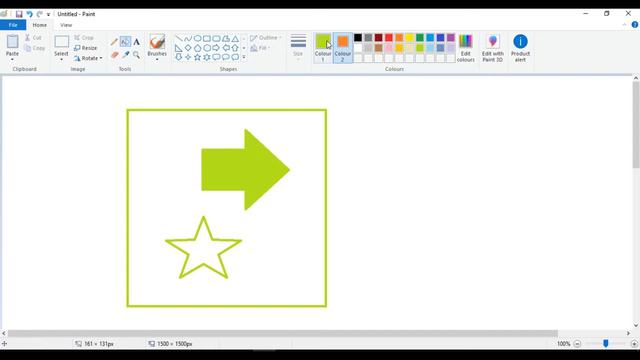This screenshot has width=640, height=360.
Task: Open Customize Quick Access Toolbar arrow
Action: [x=48, y=14]
